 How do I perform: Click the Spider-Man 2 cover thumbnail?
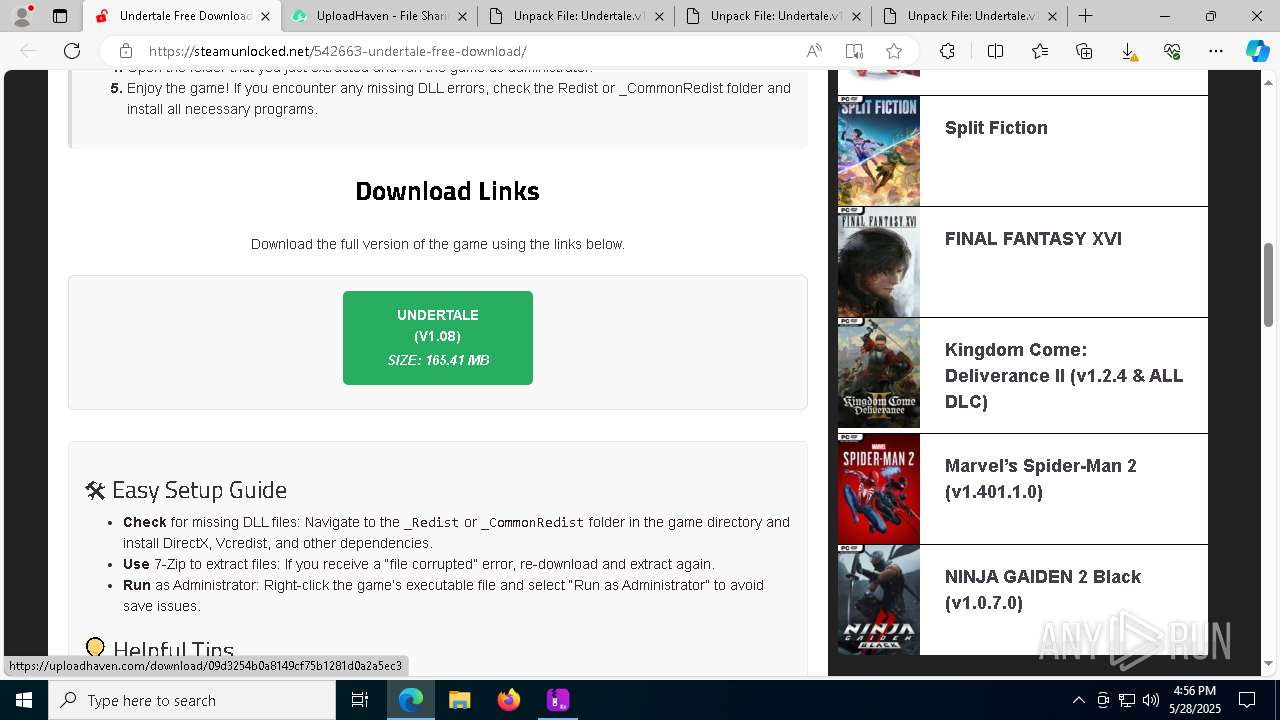click(x=879, y=489)
